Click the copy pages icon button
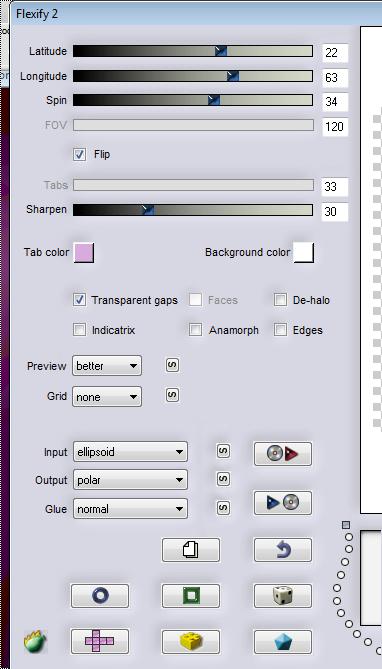 coord(191,550)
